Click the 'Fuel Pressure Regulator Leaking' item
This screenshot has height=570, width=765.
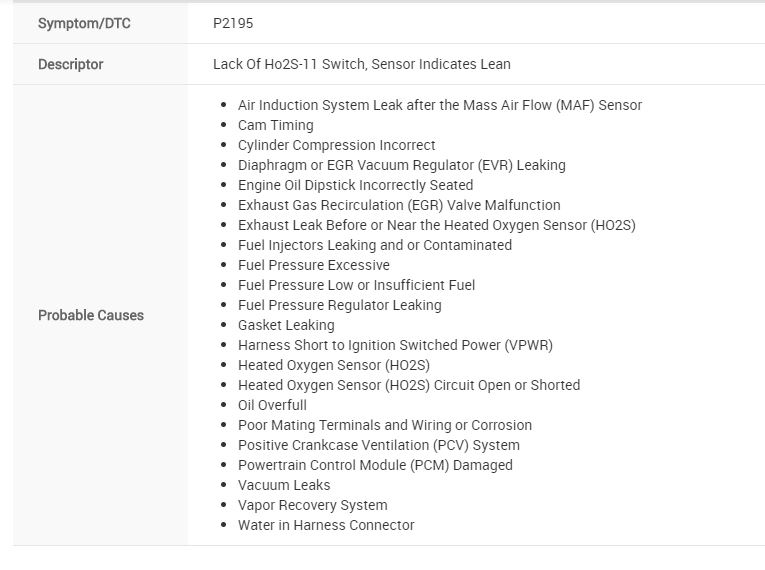pyautogui.click(x=339, y=305)
